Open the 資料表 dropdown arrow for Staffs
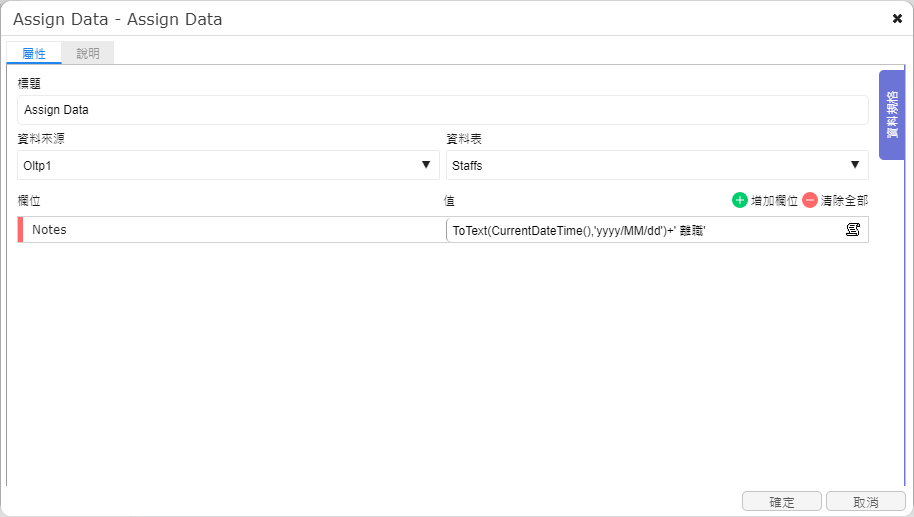 [855, 165]
